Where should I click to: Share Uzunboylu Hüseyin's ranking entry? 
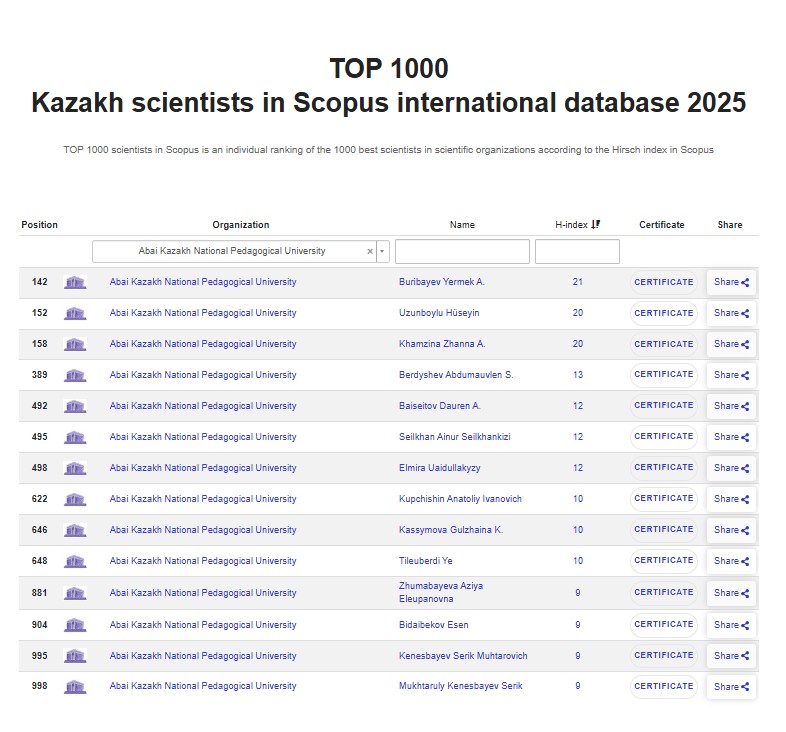(731, 313)
